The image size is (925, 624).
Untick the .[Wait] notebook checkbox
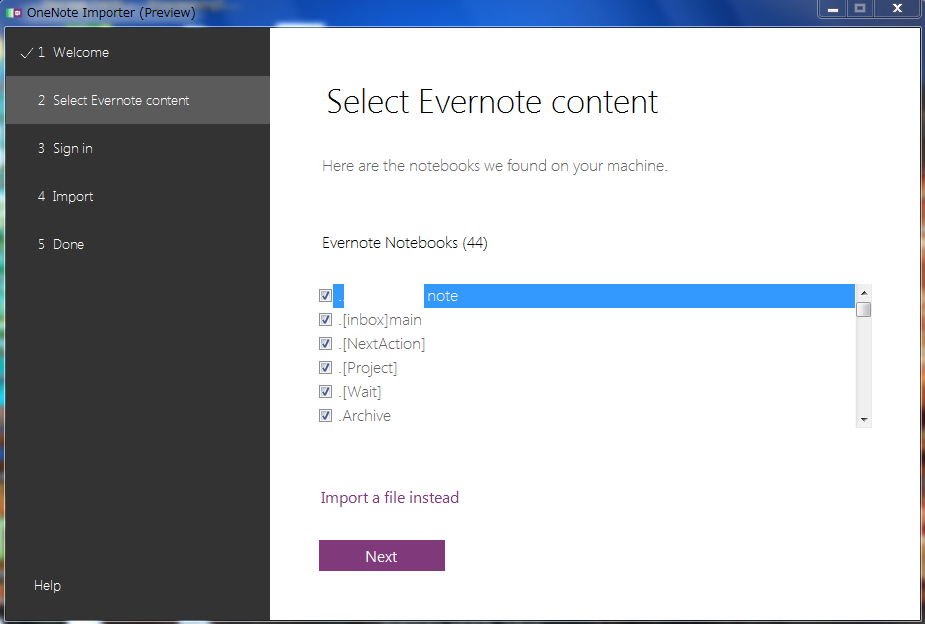pos(325,391)
